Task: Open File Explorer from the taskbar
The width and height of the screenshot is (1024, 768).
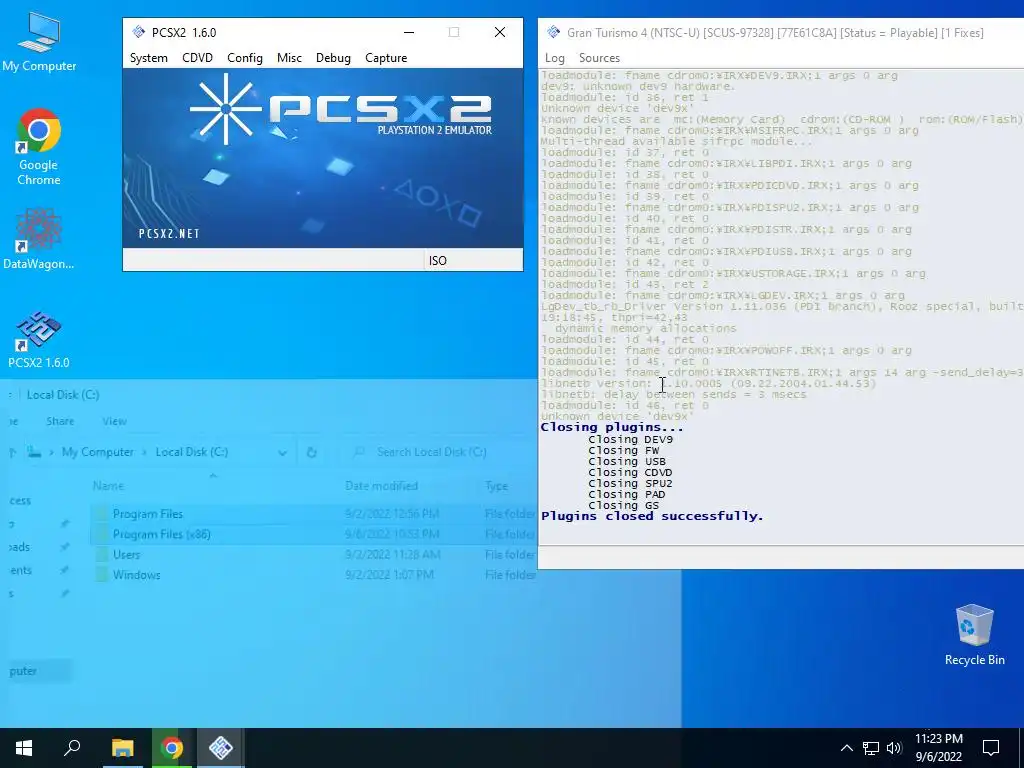Action: [122, 748]
